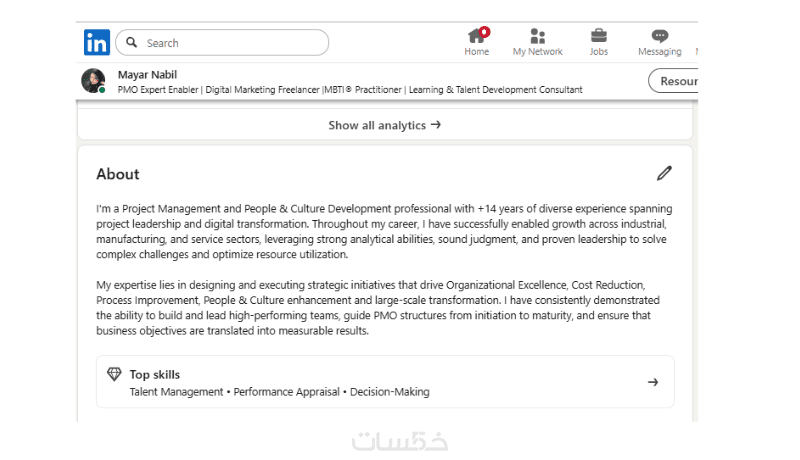This screenshot has width=800, height=460.
Task: Click the Decision-Making skill text
Action: [x=390, y=392]
